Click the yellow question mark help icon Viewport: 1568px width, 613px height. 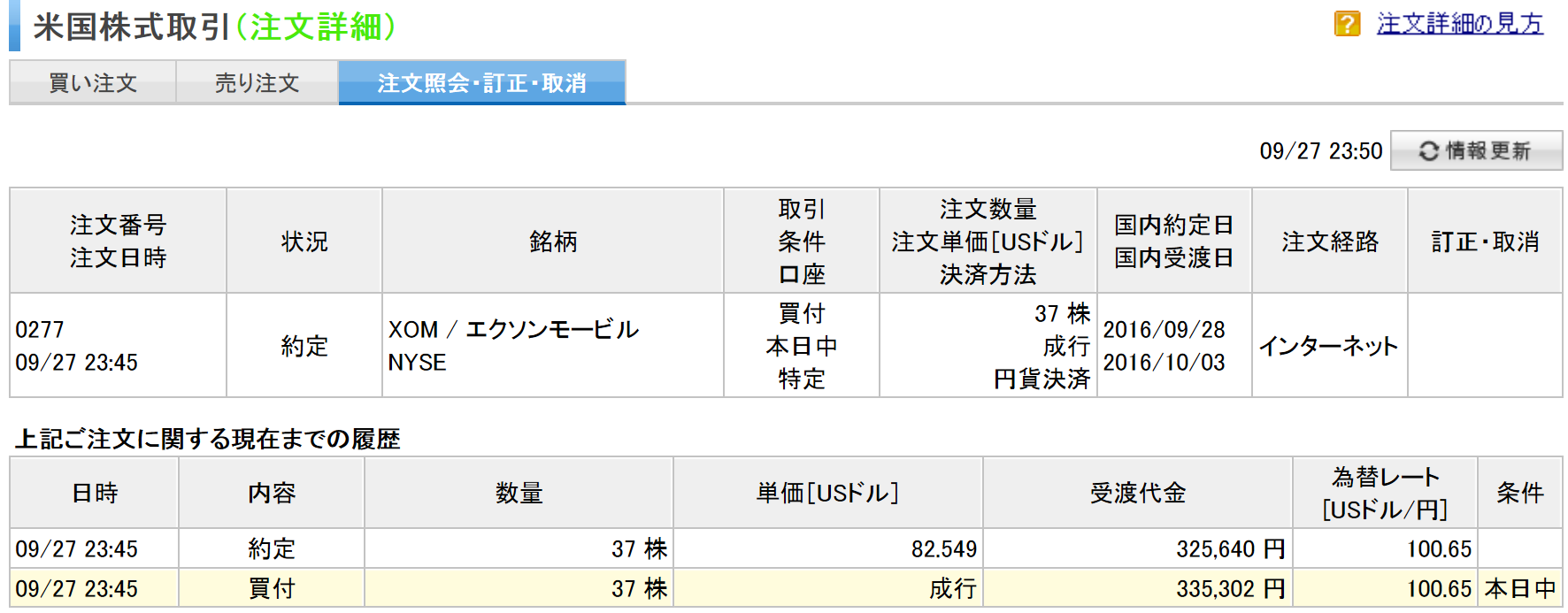coord(1347,24)
